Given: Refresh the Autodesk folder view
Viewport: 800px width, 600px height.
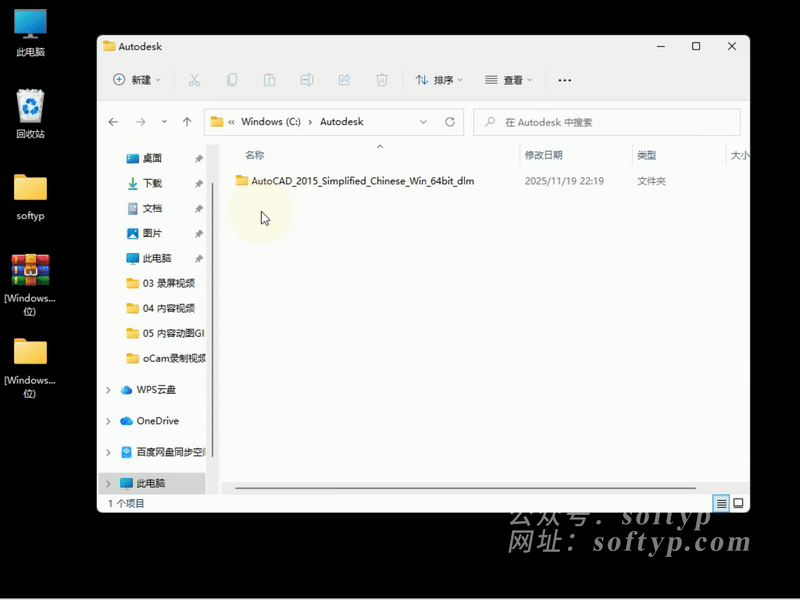Looking at the screenshot, I should (x=449, y=122).
